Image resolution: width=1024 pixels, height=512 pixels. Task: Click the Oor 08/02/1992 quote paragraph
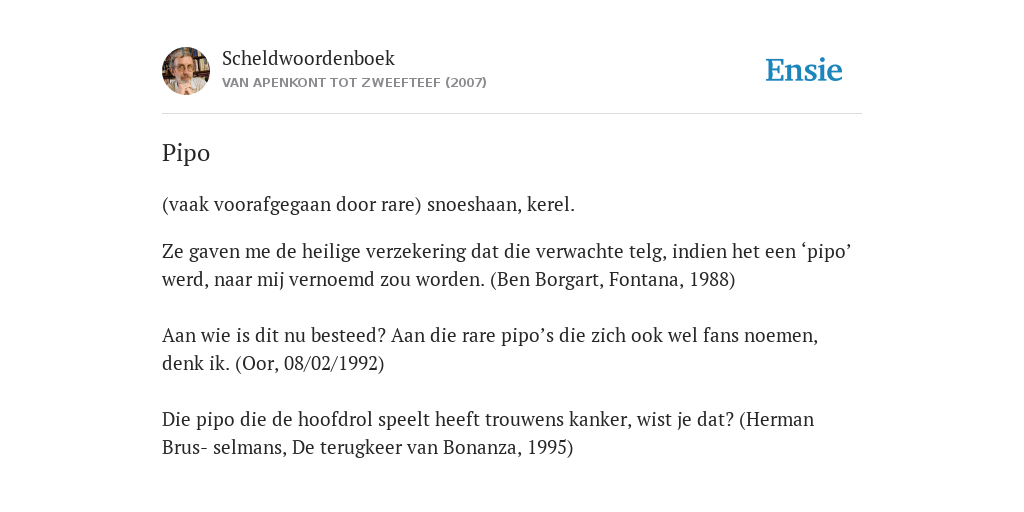pyautogui.click(x=490, y=349)
